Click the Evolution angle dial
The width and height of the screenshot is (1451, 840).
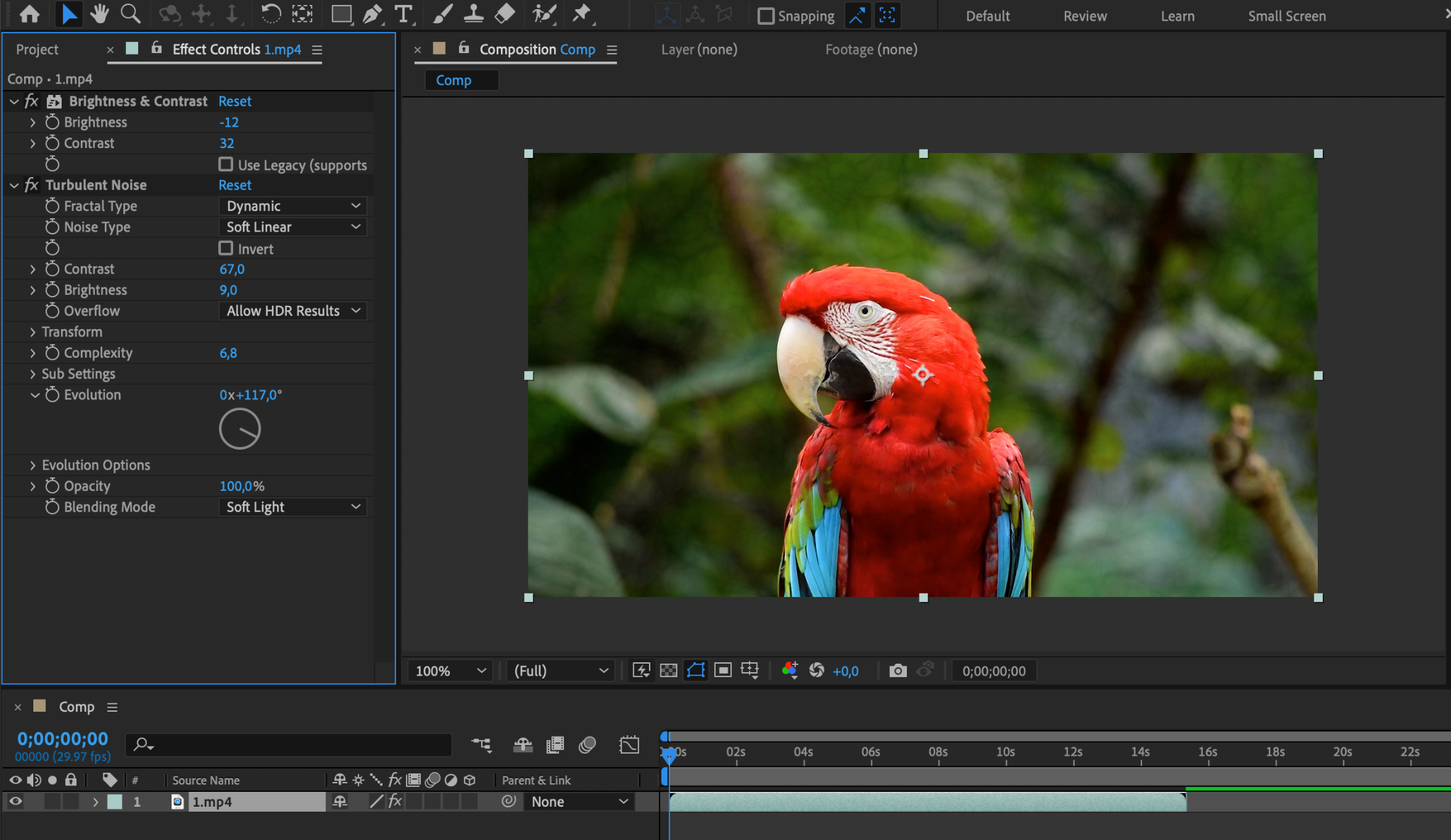239,428
